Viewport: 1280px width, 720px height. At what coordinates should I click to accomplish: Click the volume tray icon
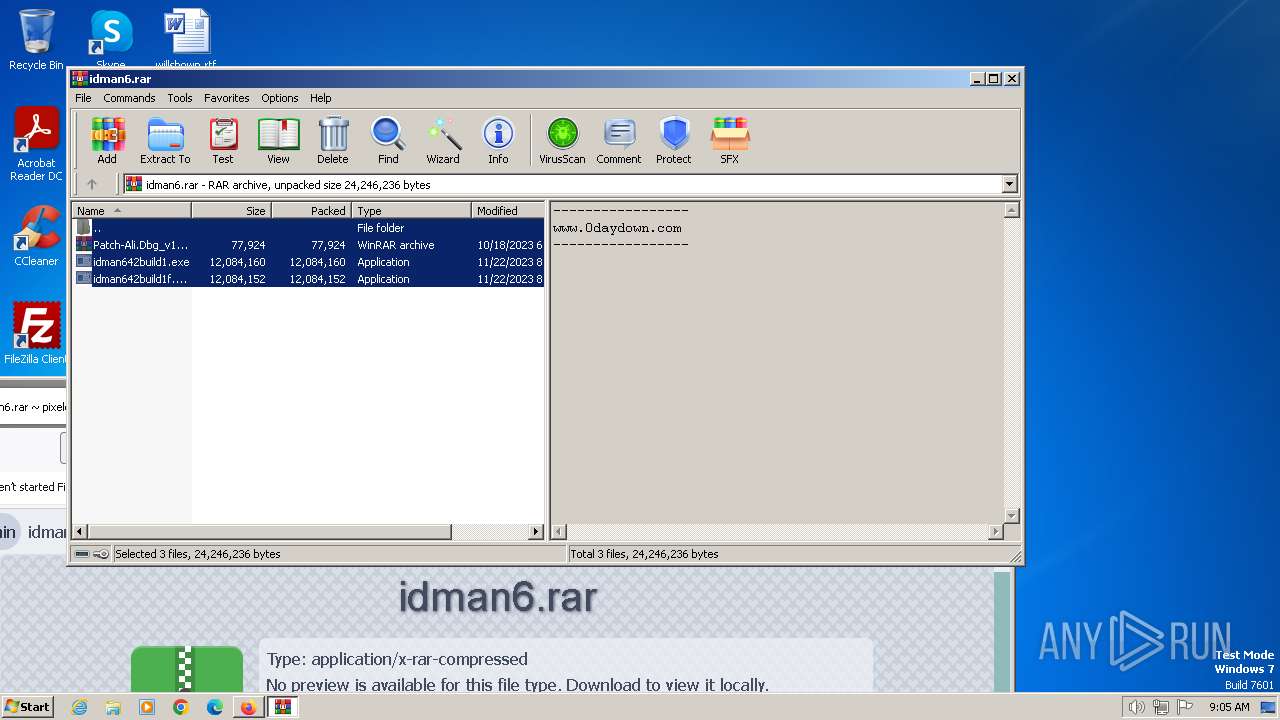tap(1136, 707)
